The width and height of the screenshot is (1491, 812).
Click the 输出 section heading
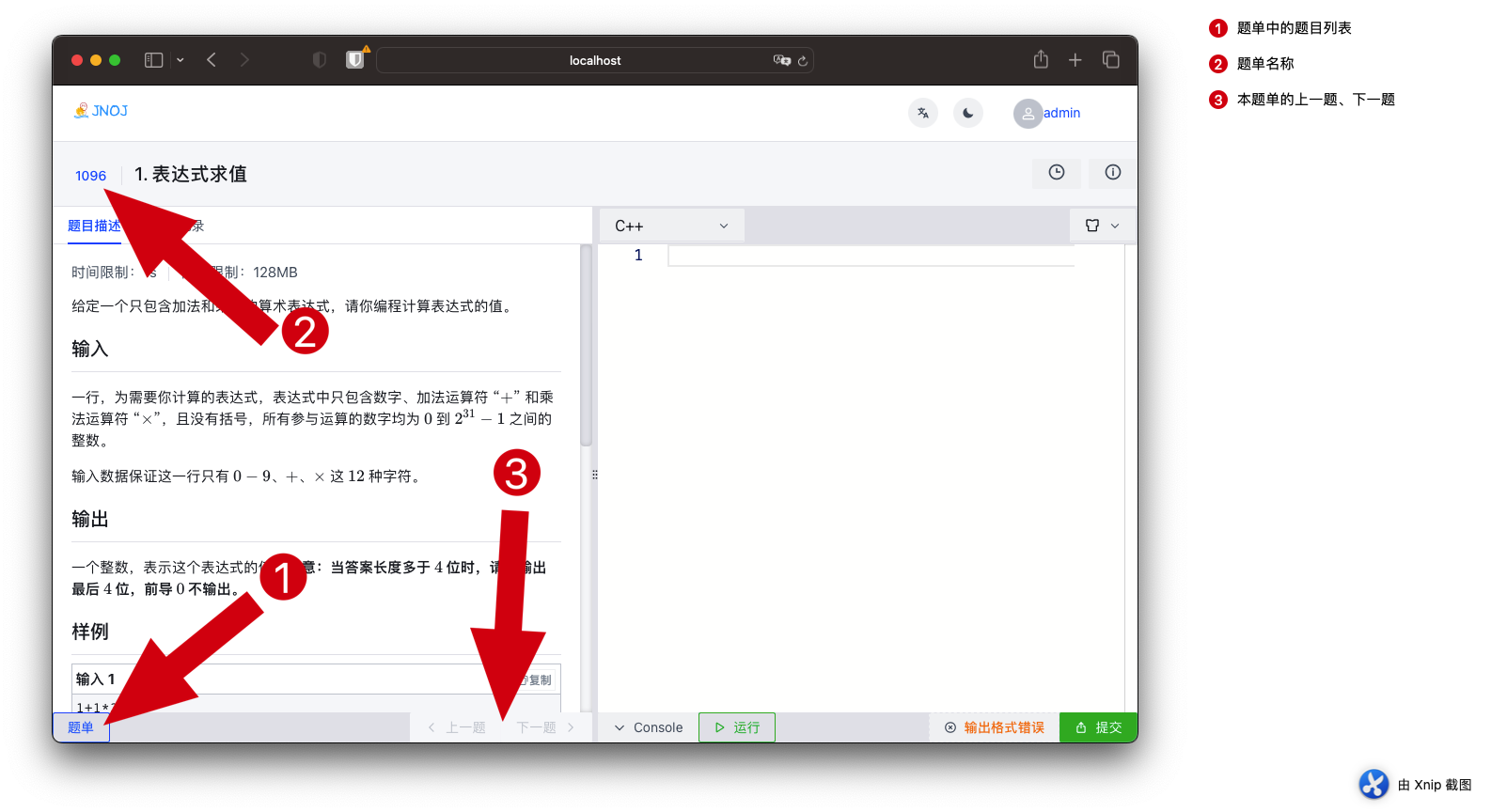point(90,519)
